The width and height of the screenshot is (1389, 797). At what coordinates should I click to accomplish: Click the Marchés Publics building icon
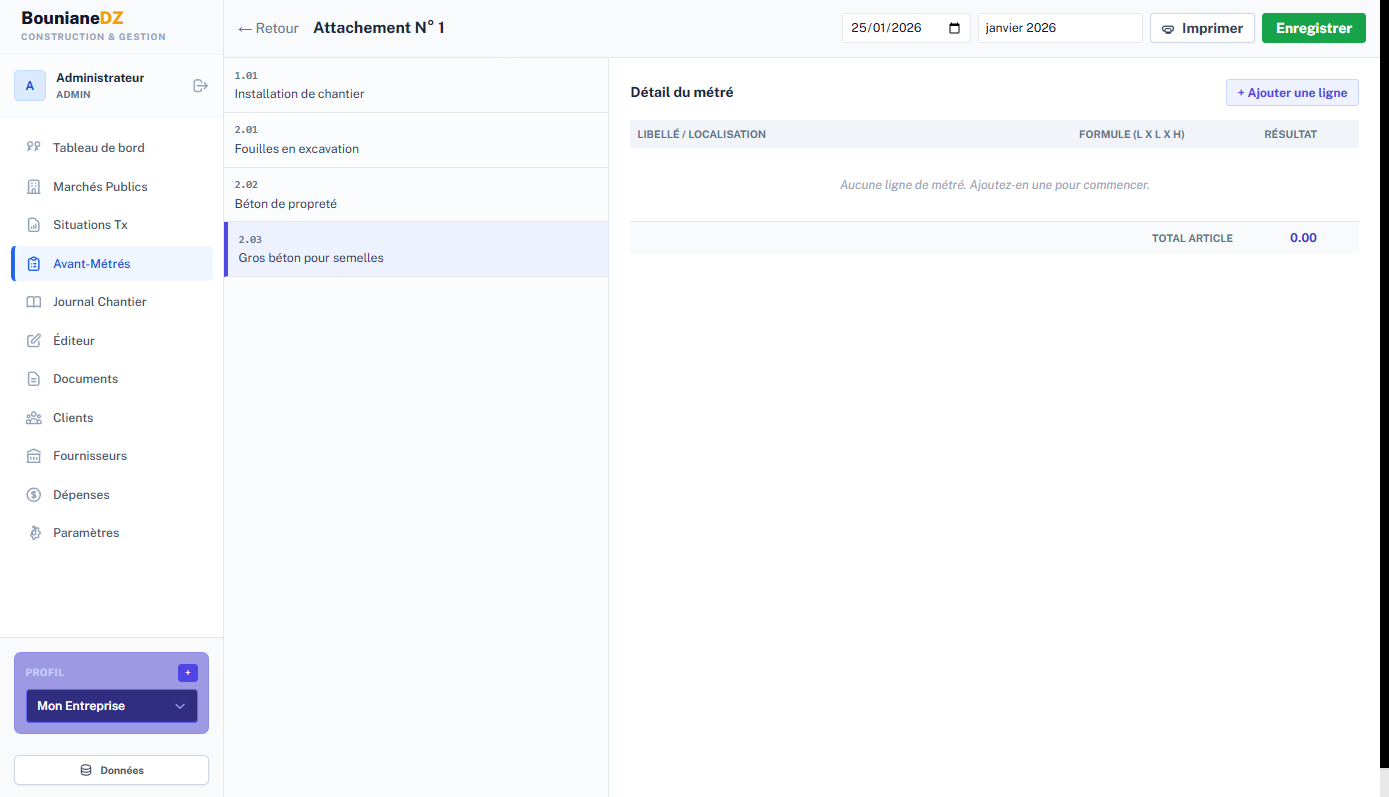coord(34,187)
